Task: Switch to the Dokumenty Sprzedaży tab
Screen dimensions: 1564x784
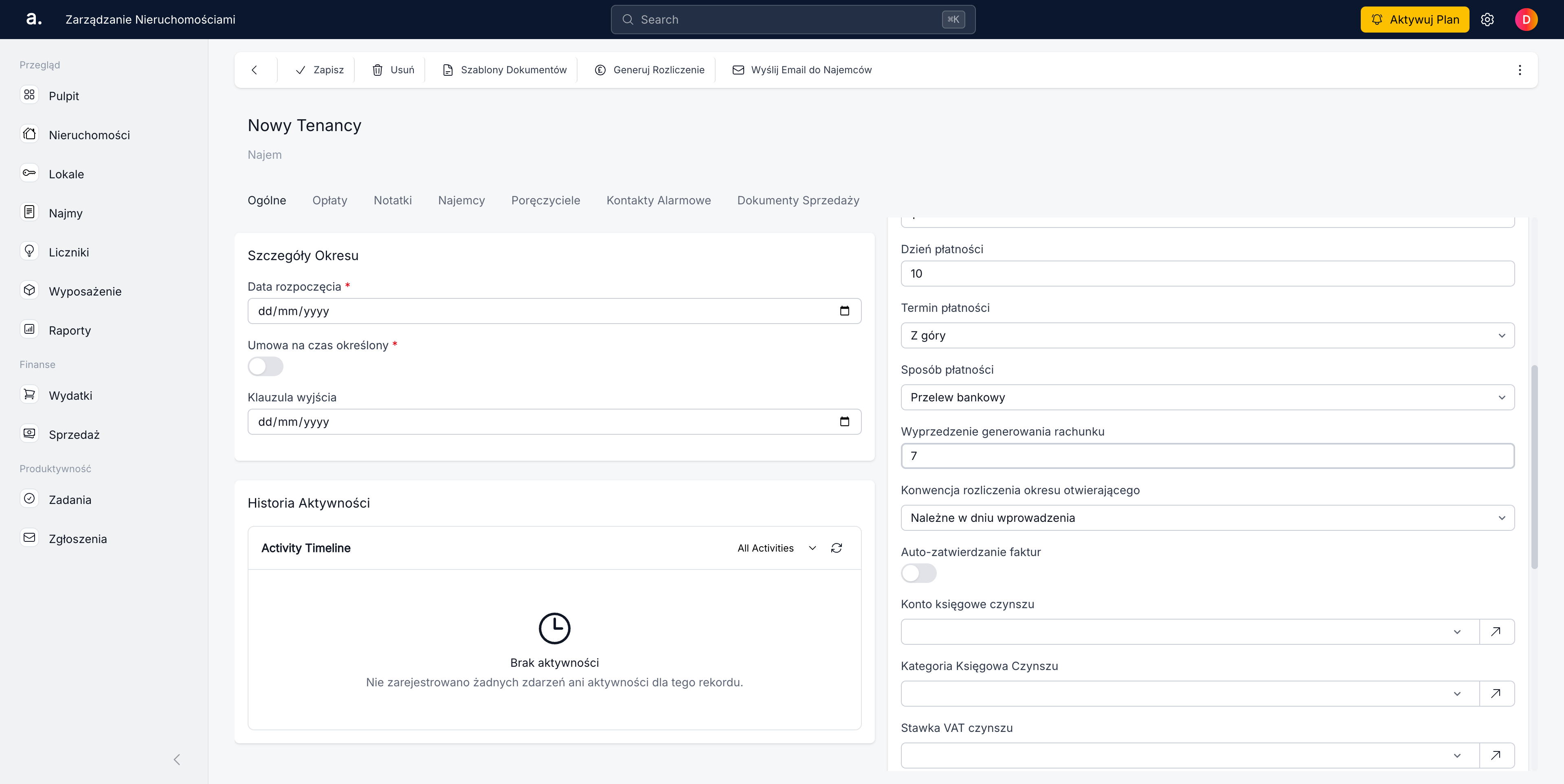Action: (x=798, y=200)
